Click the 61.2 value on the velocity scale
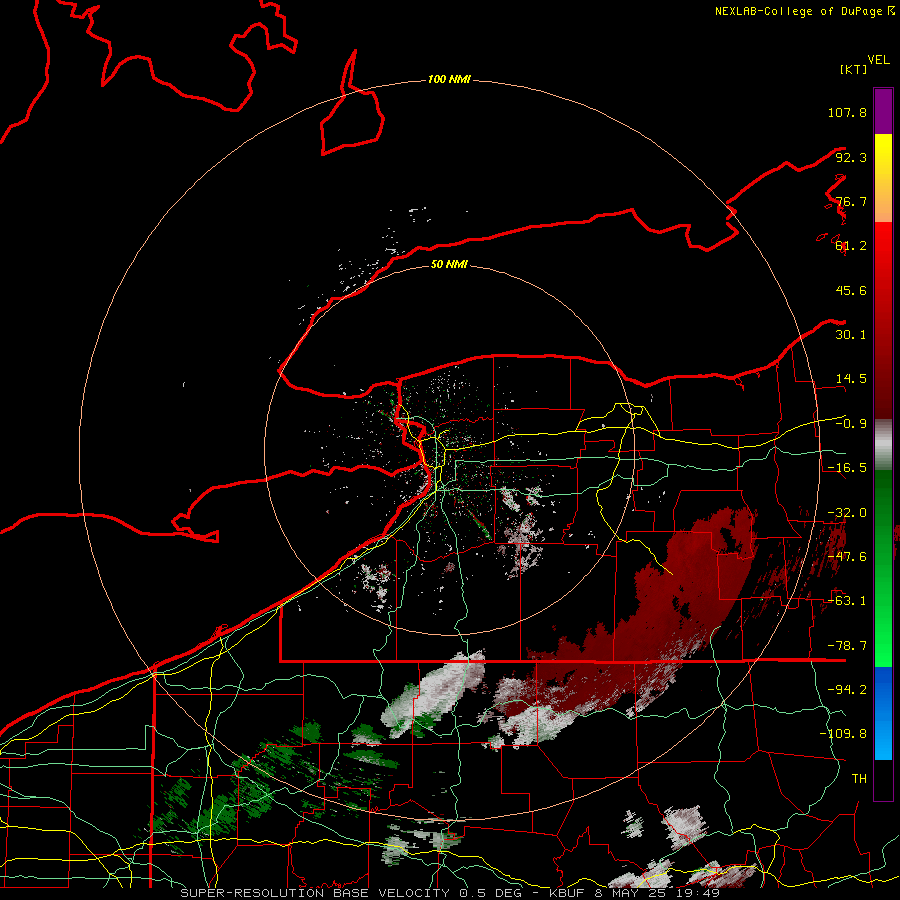This screenshot has height=900, width=900. point(851,246)
